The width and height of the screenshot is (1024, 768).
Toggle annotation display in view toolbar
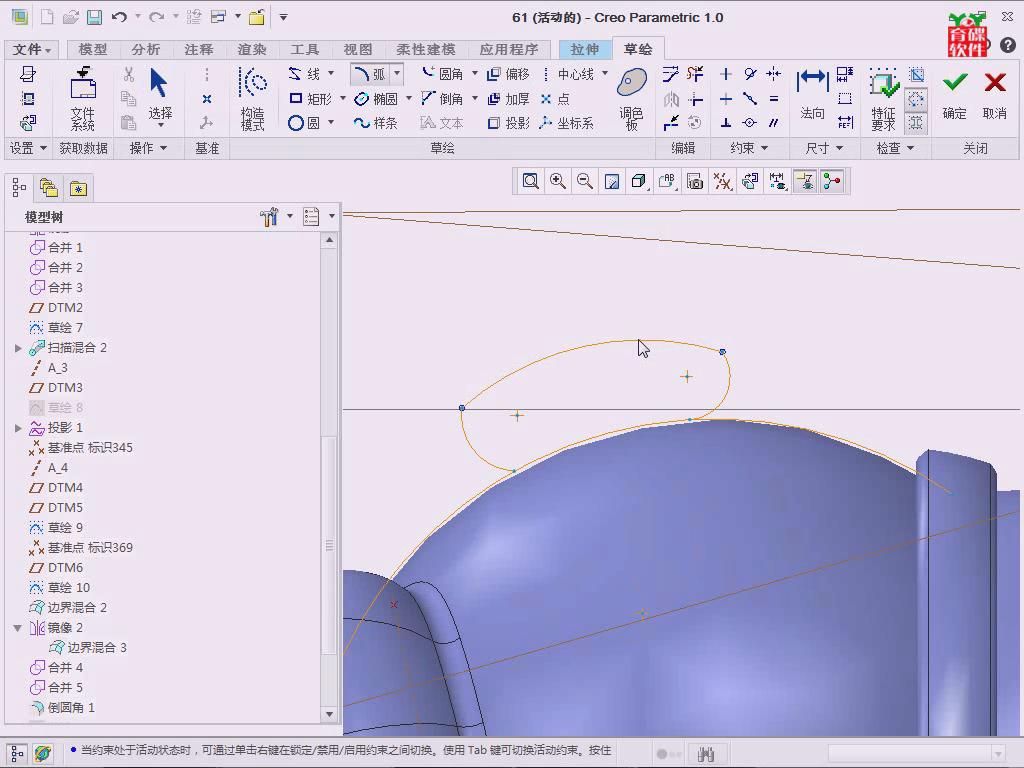point(805,181)
